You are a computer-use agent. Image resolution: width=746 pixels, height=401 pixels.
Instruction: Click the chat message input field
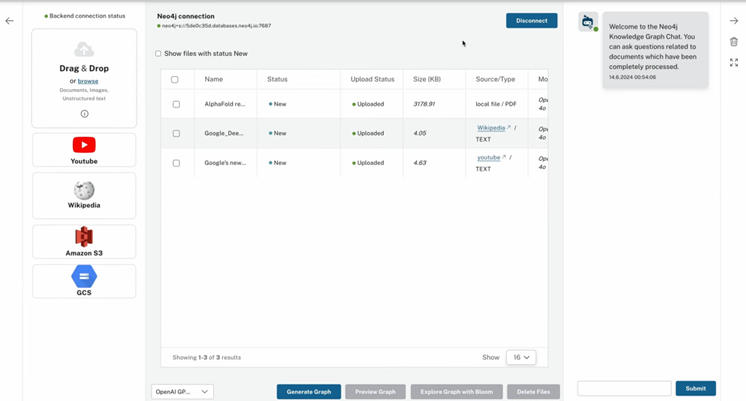click(x=624, y=388)
